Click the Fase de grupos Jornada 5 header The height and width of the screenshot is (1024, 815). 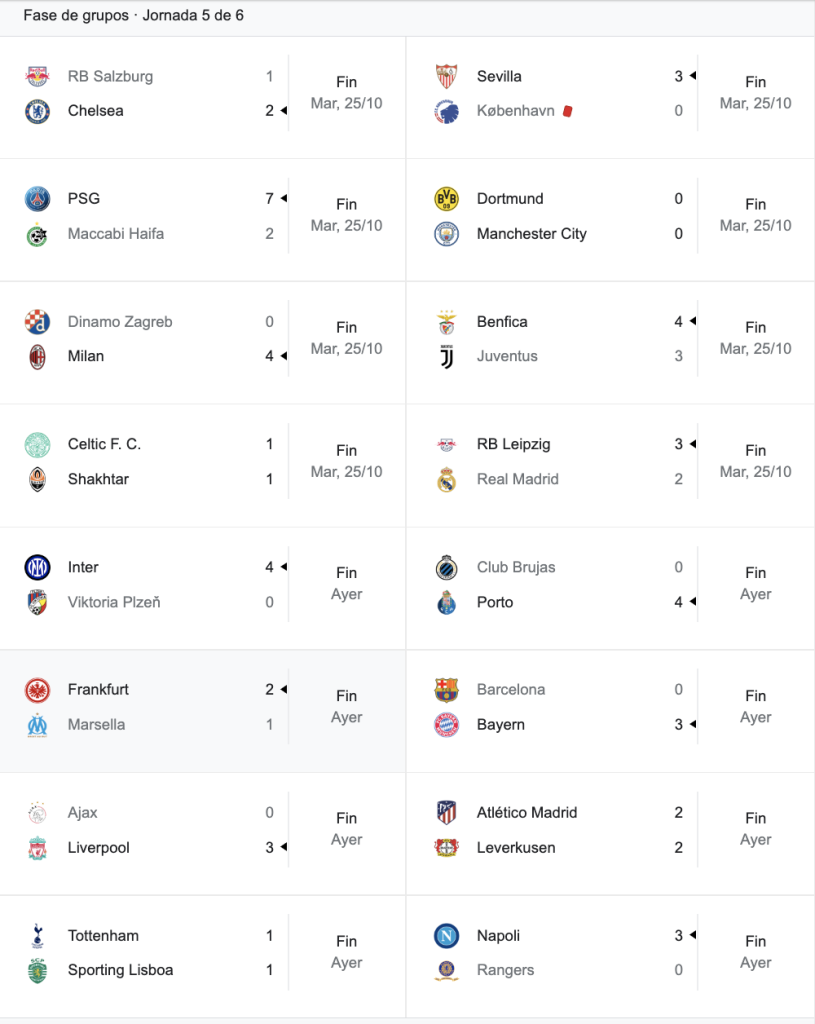[134, 16]
